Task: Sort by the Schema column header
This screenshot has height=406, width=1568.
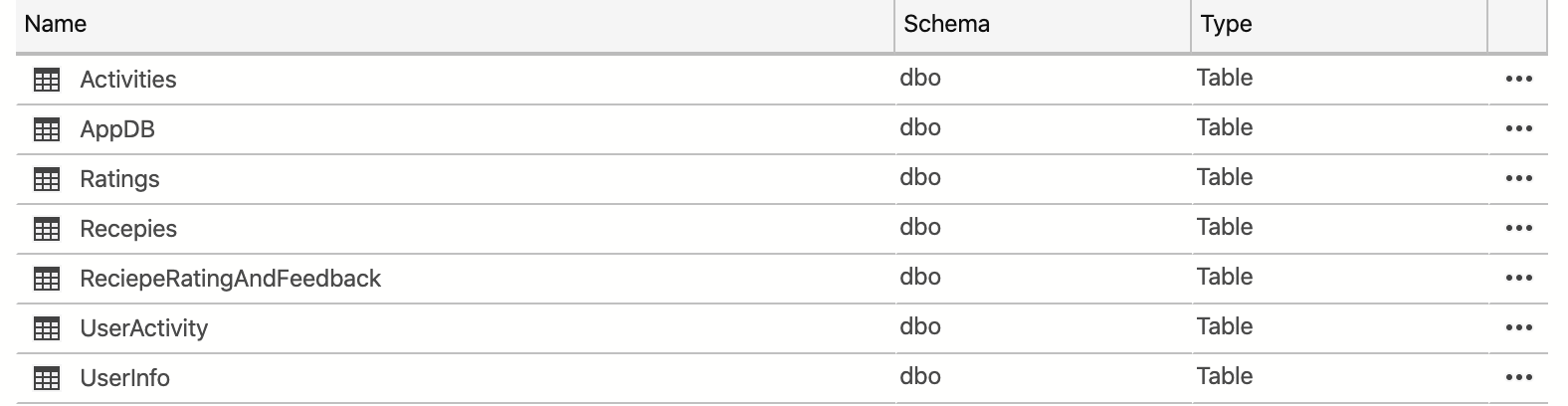Action: (x=946, y=24)
